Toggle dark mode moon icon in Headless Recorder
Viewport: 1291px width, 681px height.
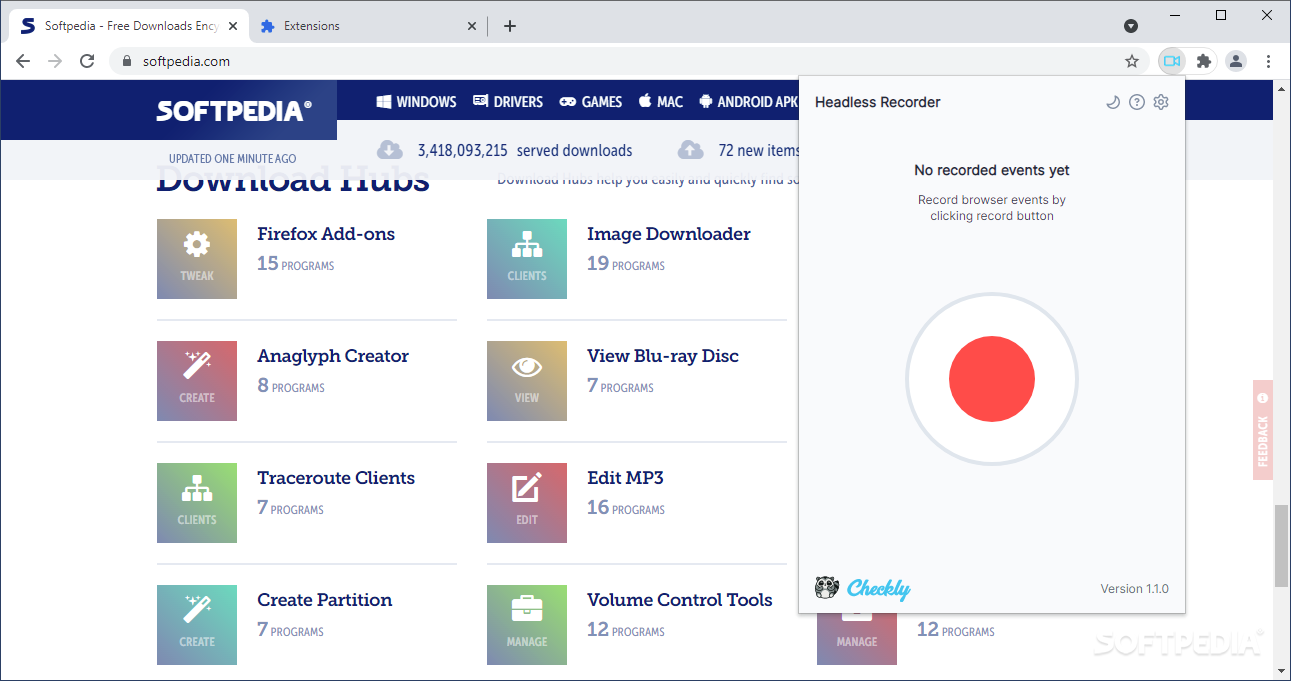tap(1112, 102)
